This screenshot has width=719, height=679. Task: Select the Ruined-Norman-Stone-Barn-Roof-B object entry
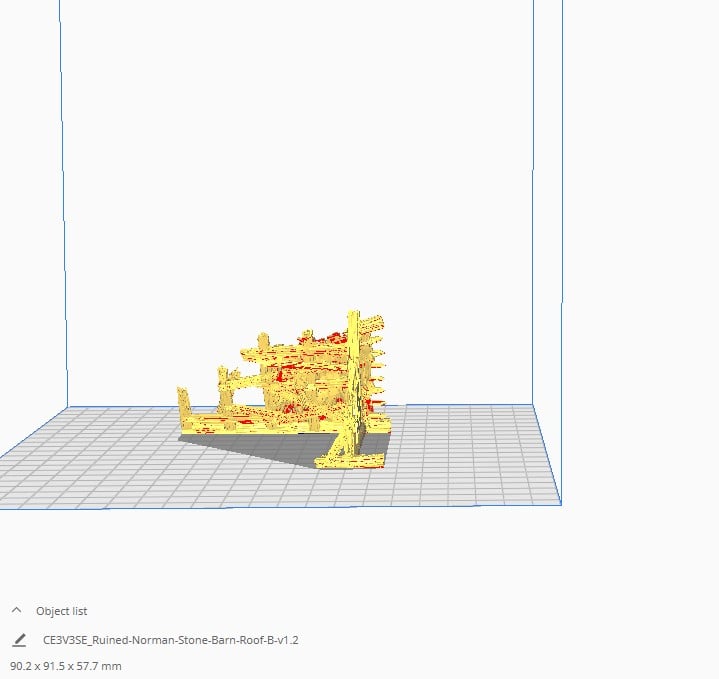[x=171, y=640]
